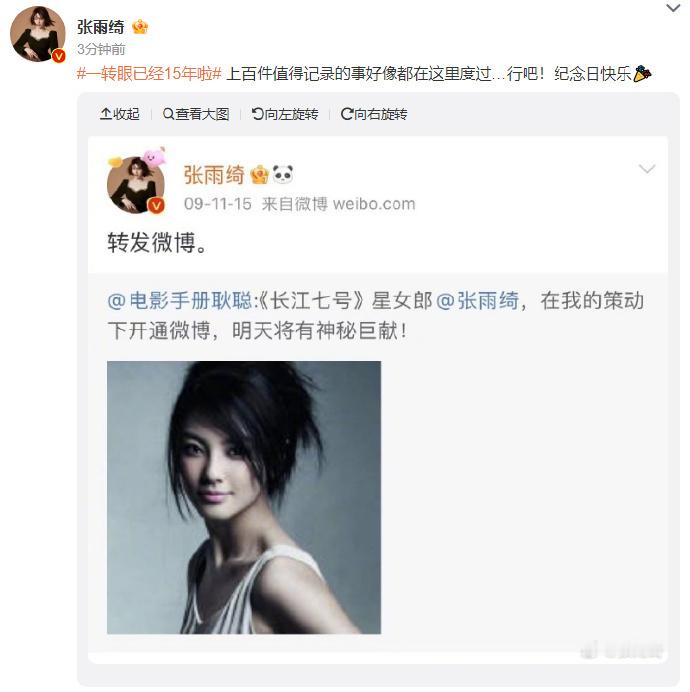Click the up-arrow icon beside 收起
Image resolution: width=690 pixels, height=692 pixels.
pos(106,114)
